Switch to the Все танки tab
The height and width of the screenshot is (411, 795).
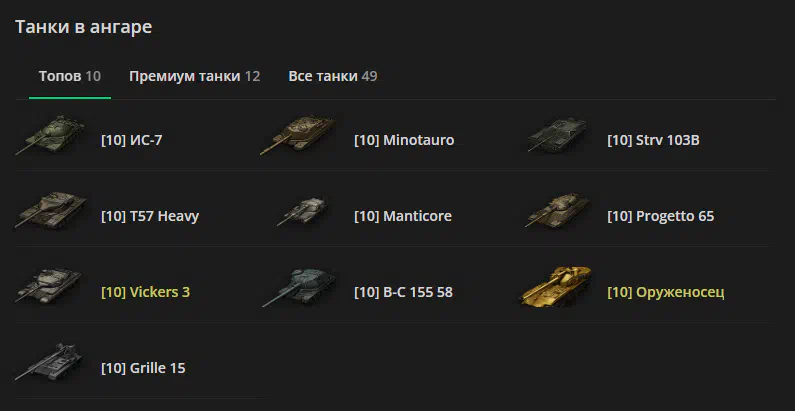tap(333, 77)
